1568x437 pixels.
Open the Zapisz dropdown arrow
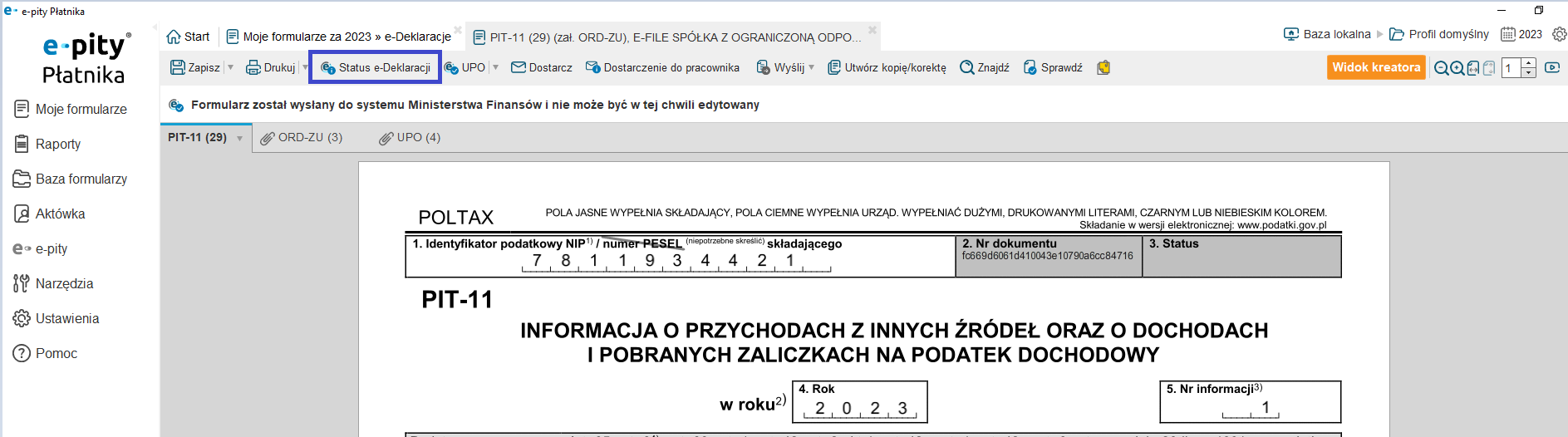[x=231, y=67]
